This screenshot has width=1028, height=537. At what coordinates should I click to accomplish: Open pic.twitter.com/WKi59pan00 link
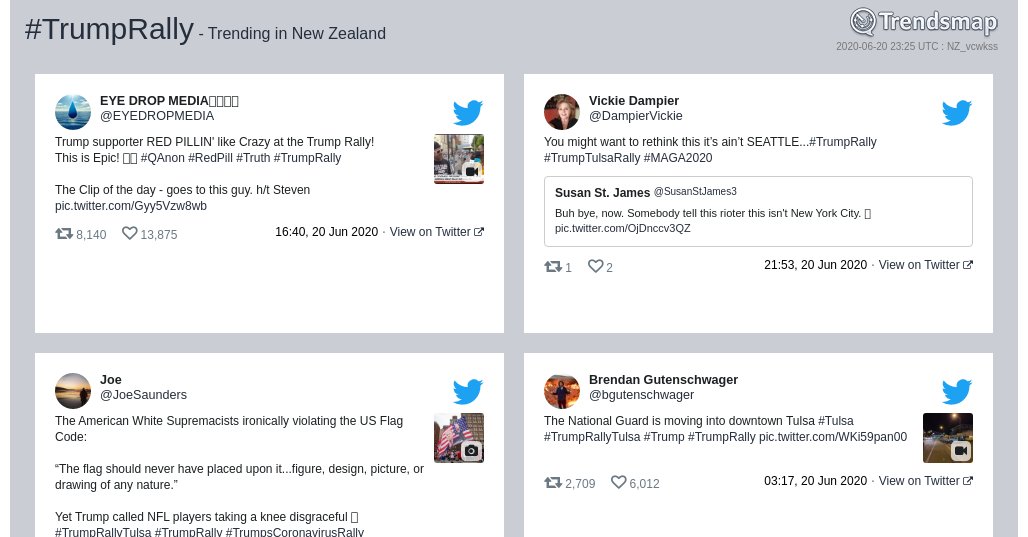click(x=833, y=437)
